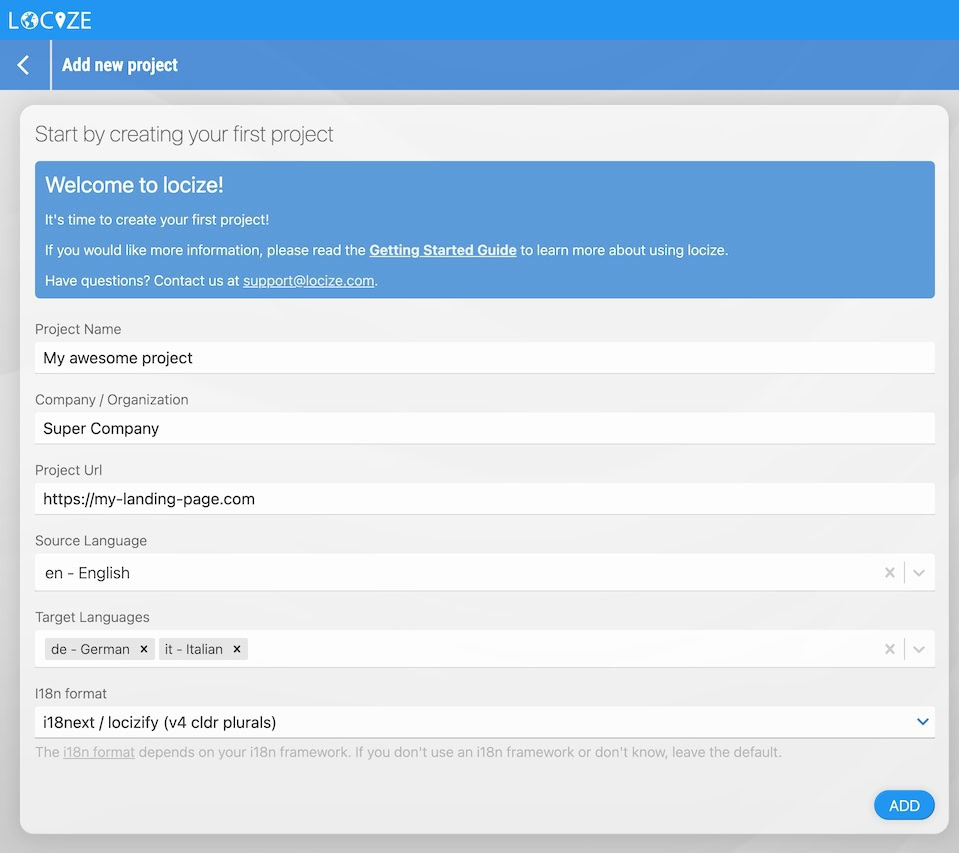Clear all Target Languages

click(x=889, y=649)
